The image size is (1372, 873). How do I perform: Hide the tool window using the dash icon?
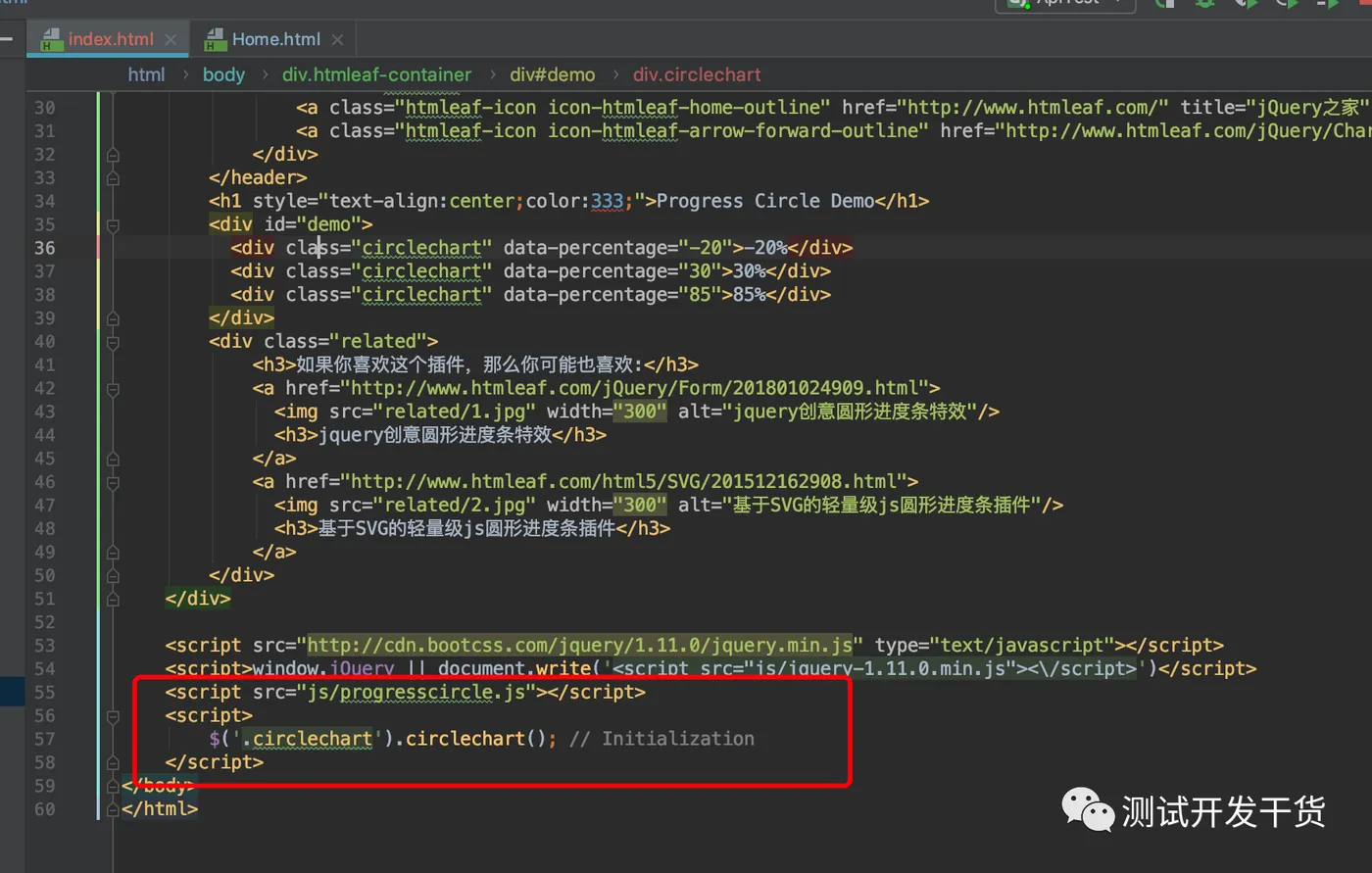[6, 39]
